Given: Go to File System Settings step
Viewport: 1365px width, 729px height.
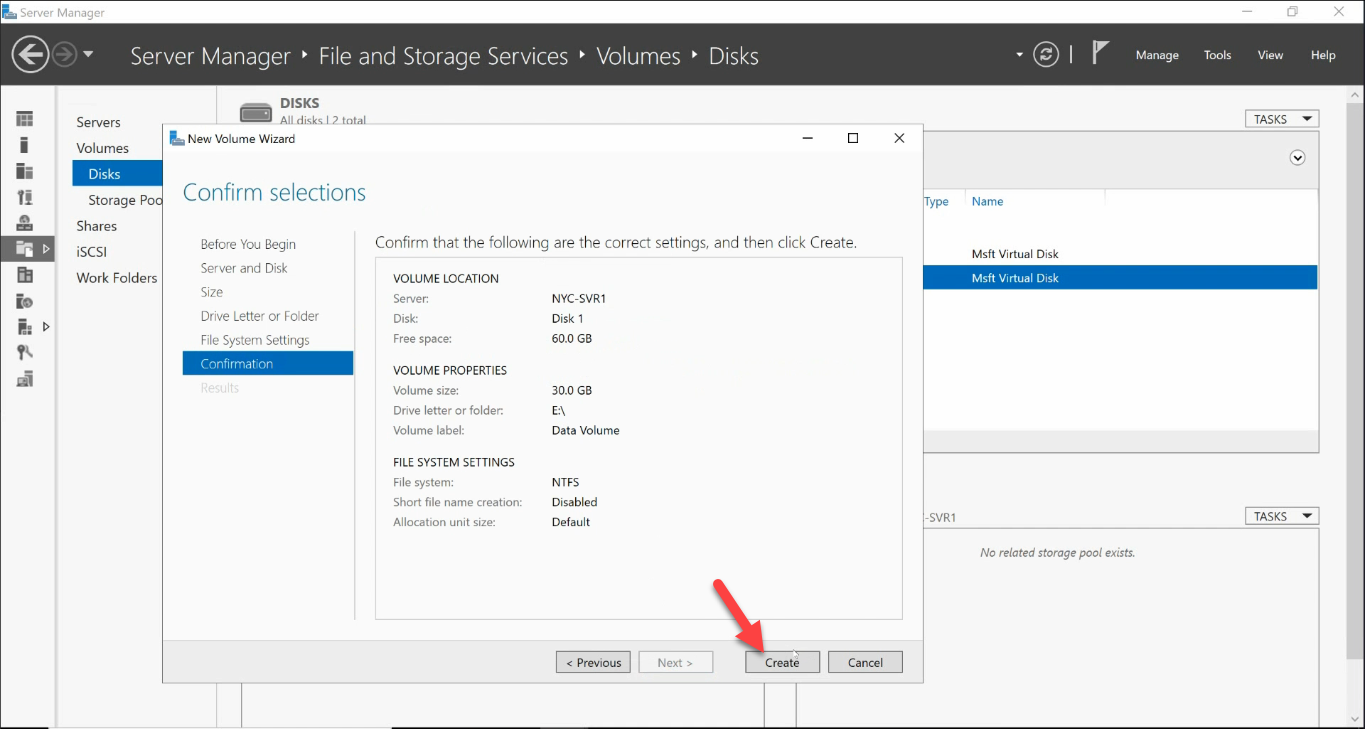Looking at the screenshot, I should click(255, 340).
